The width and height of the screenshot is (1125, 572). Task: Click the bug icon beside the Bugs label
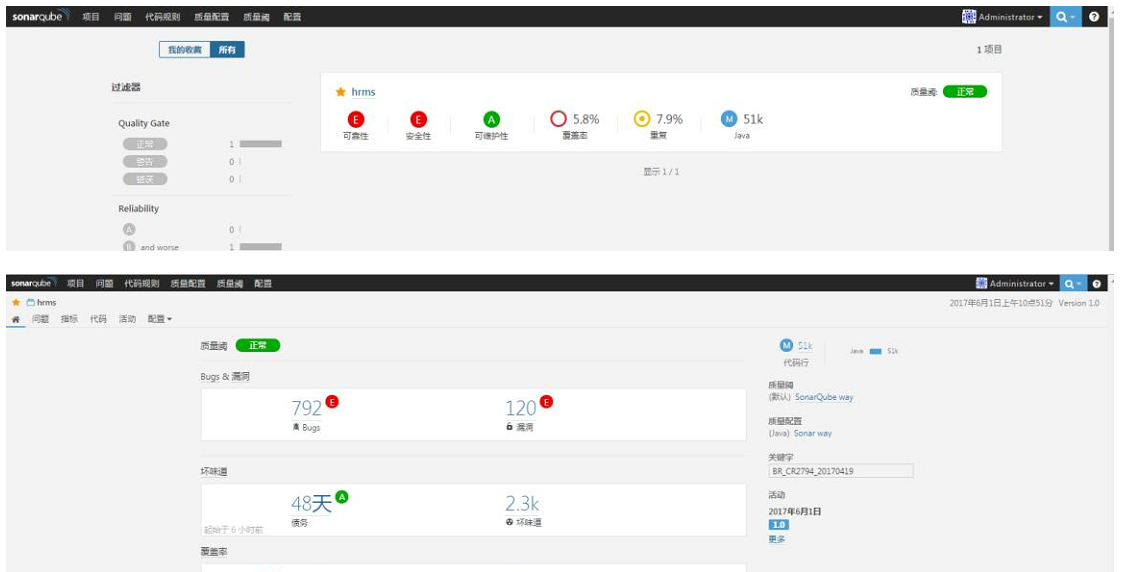tap(296, 427)
